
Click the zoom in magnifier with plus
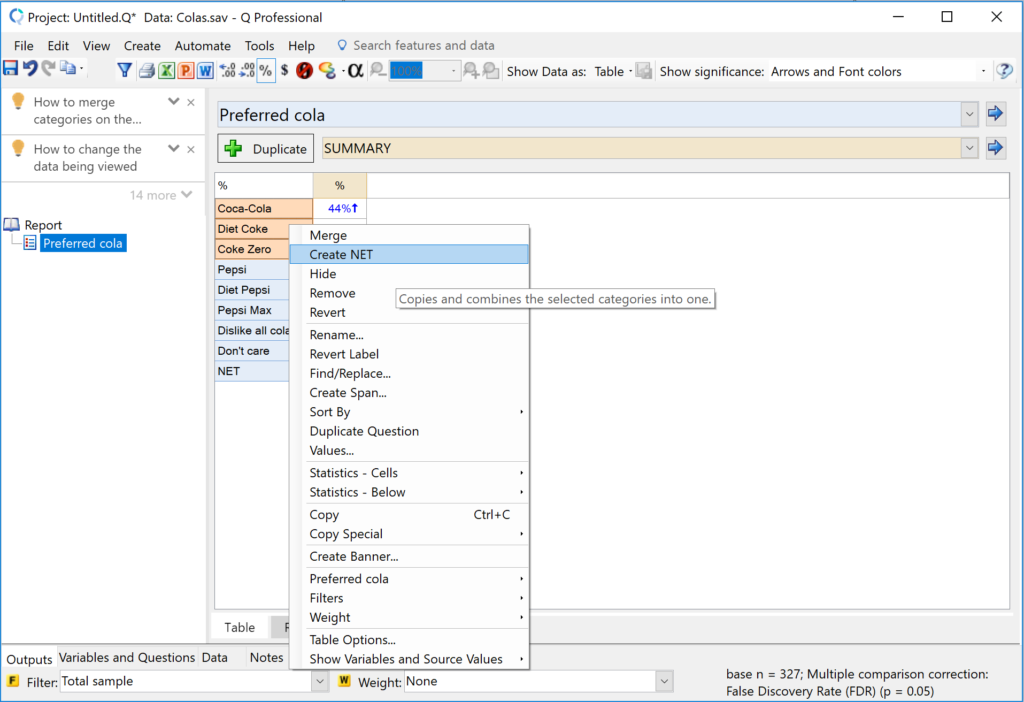point(471,71)
